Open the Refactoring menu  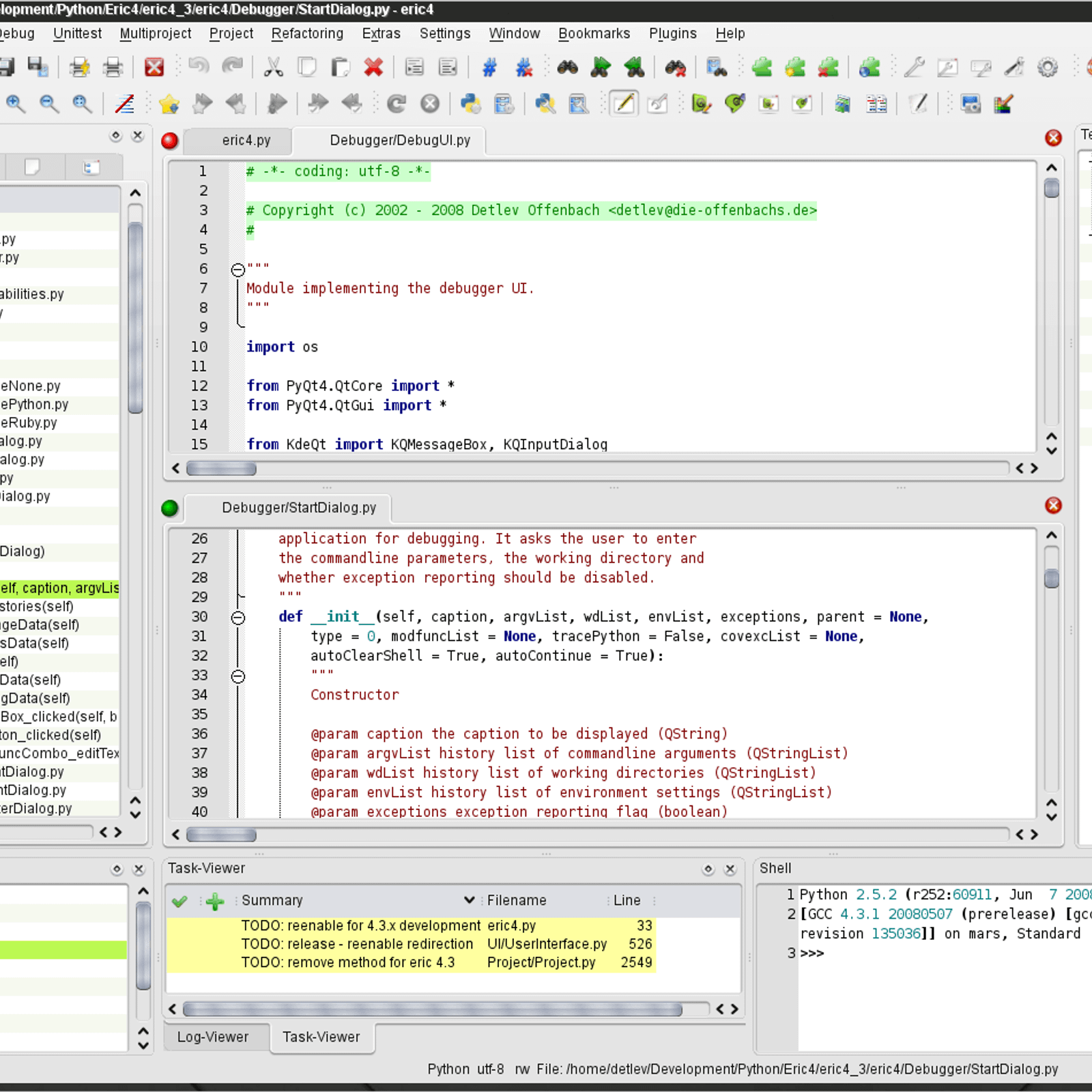coord(307,33)
